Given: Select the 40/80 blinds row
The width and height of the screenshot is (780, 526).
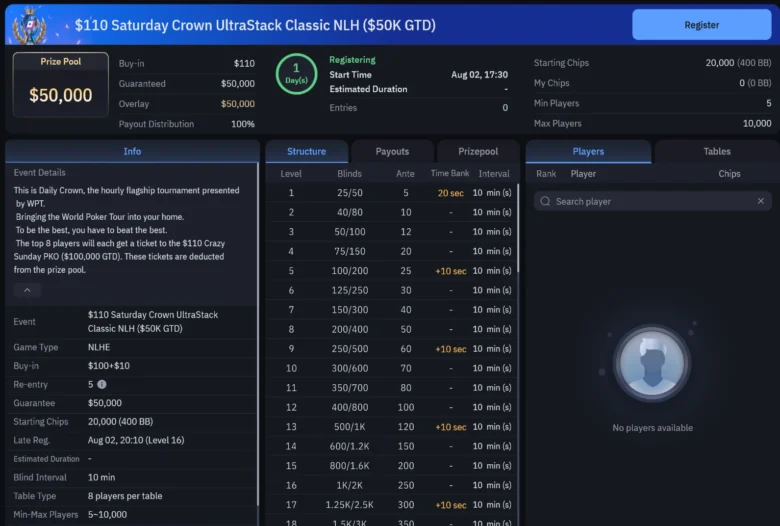Looking at the screenshot, I should coord(391,212).
